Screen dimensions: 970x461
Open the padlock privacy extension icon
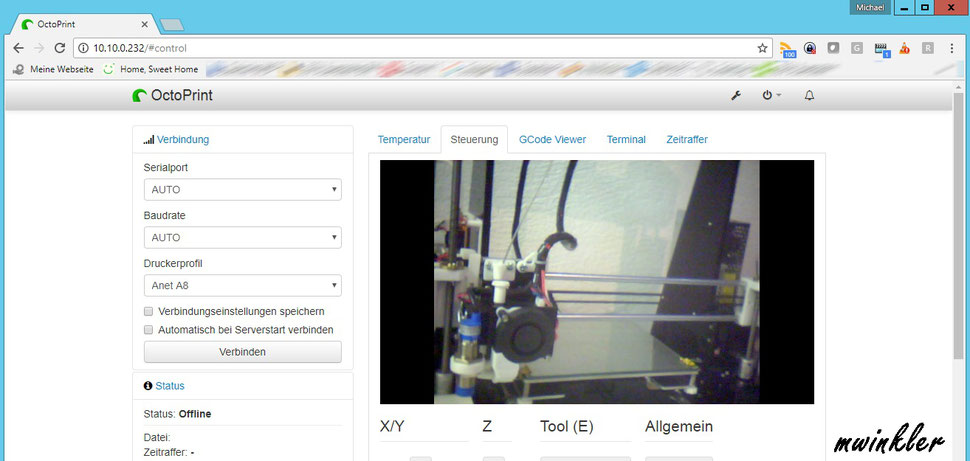click(810, 48)
